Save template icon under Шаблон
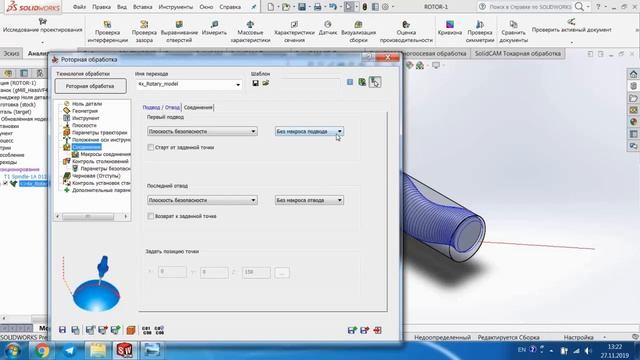Screen dimensions: 640x360 (256, 83)
